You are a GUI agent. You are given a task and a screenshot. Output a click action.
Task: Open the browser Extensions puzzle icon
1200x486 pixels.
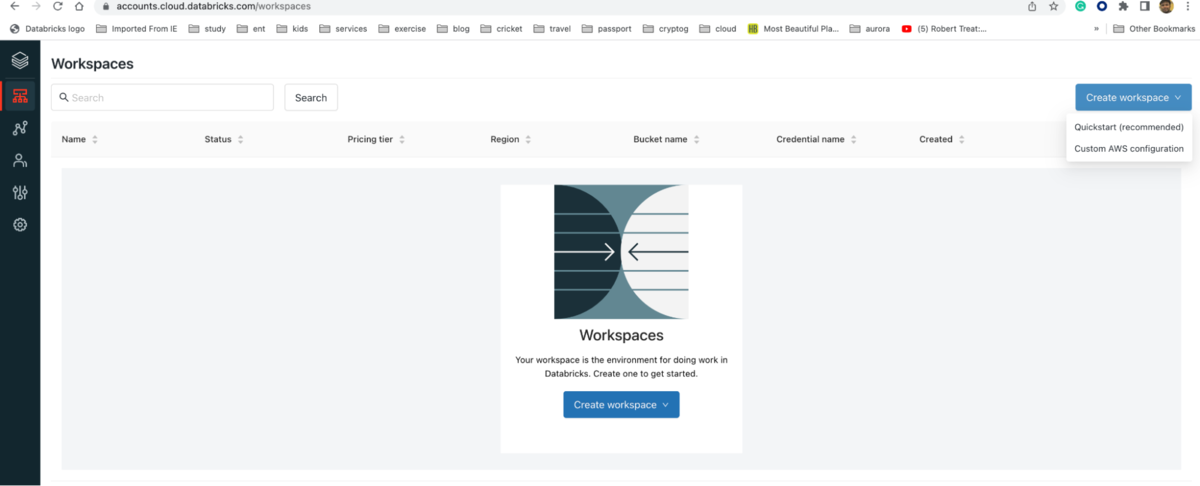tap(1123, 6)
